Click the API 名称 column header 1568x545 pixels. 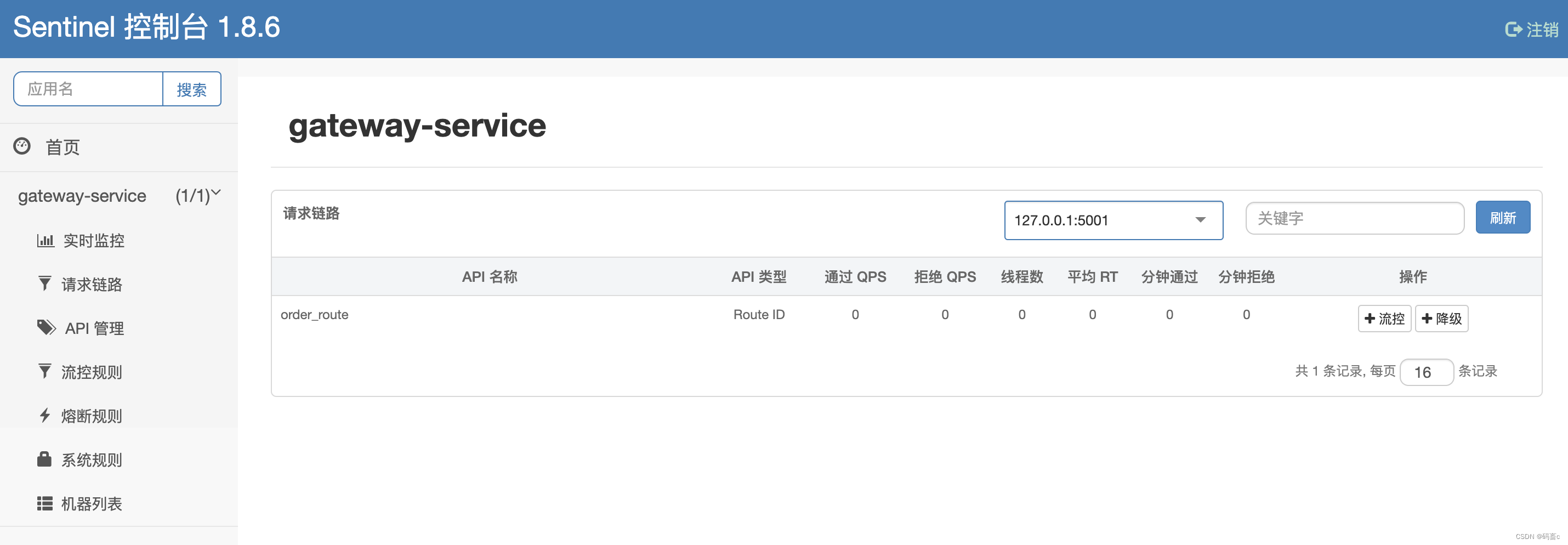click(490, 276)
